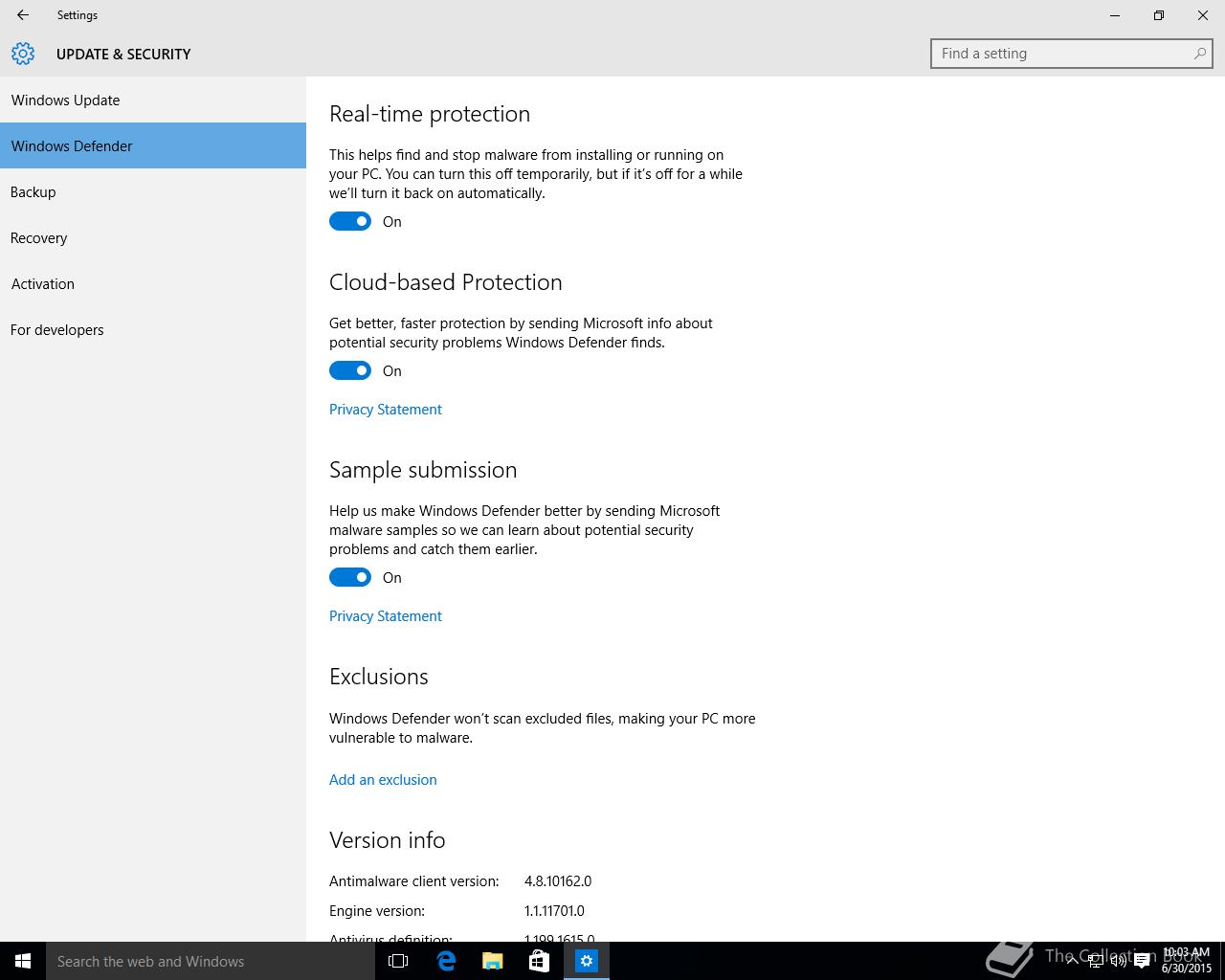The width and height of the screenshot is (1225, 980).
Task: Turn off Sample submission toggle
Action: (x=350, y=577)
